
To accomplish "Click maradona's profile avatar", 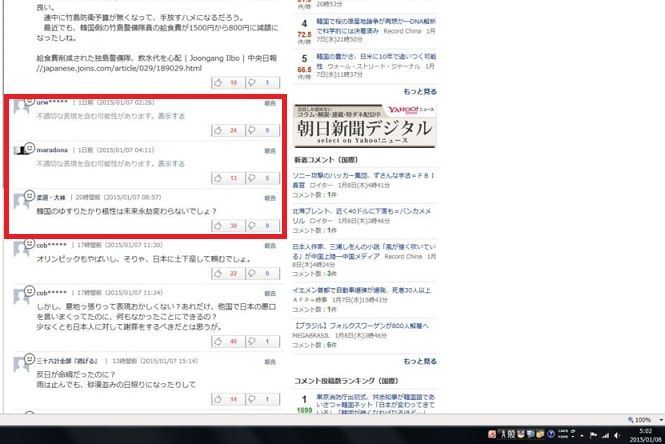I will point(24,150).
